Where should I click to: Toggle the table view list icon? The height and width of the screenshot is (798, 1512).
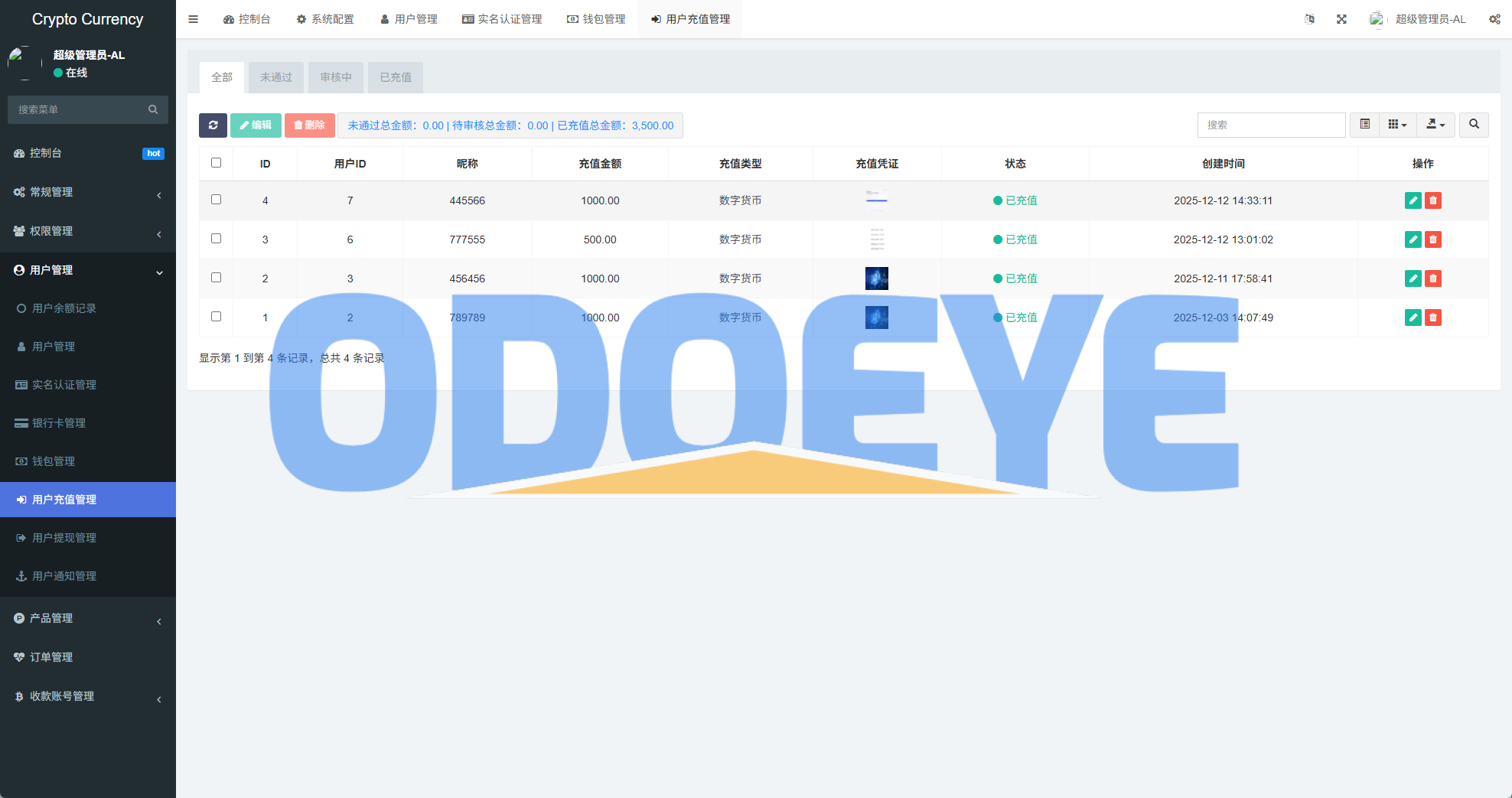coord(1364,125)
